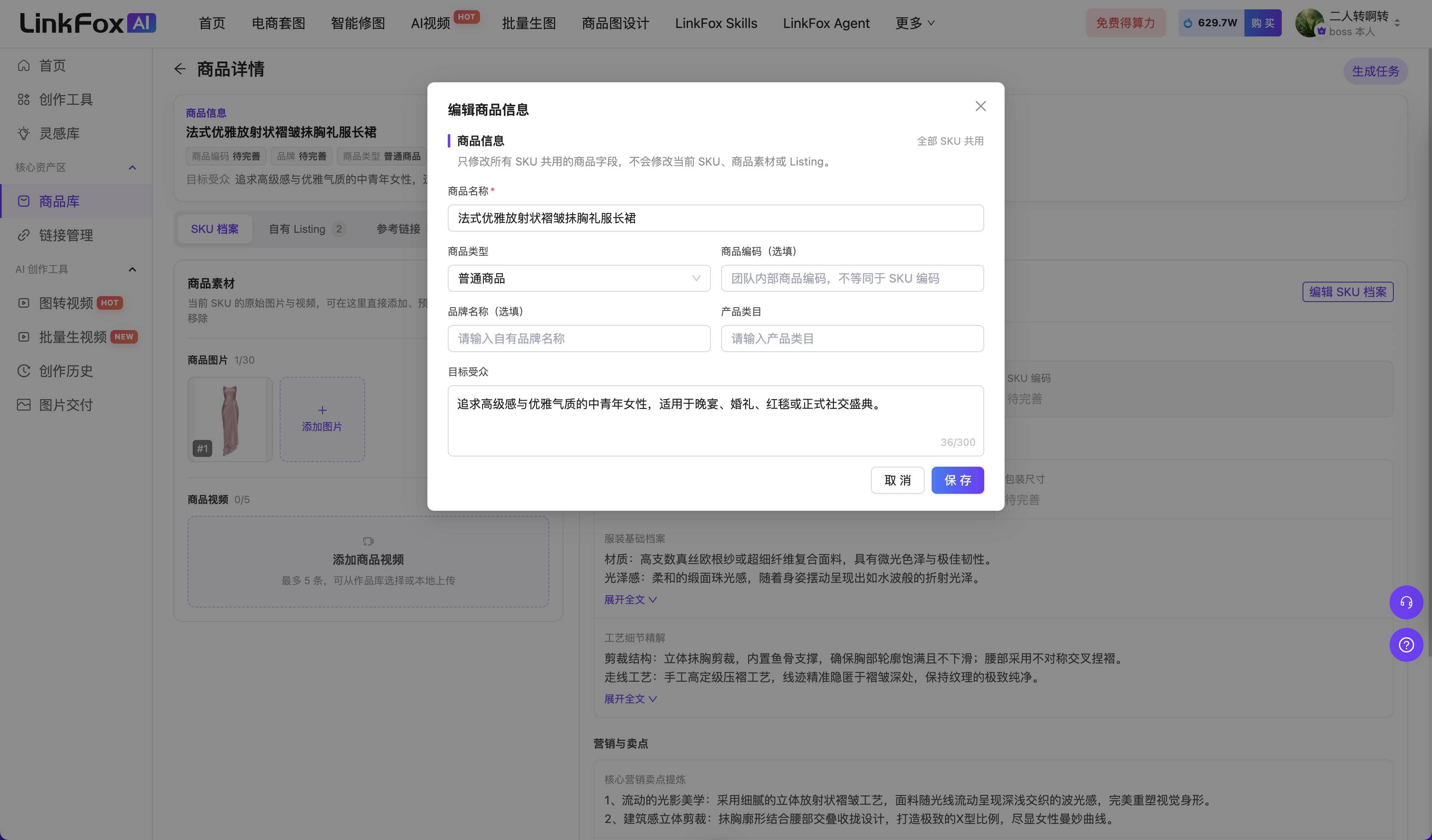
Task: Open 智能修图 in top navigation
Action: coord(358,23)
